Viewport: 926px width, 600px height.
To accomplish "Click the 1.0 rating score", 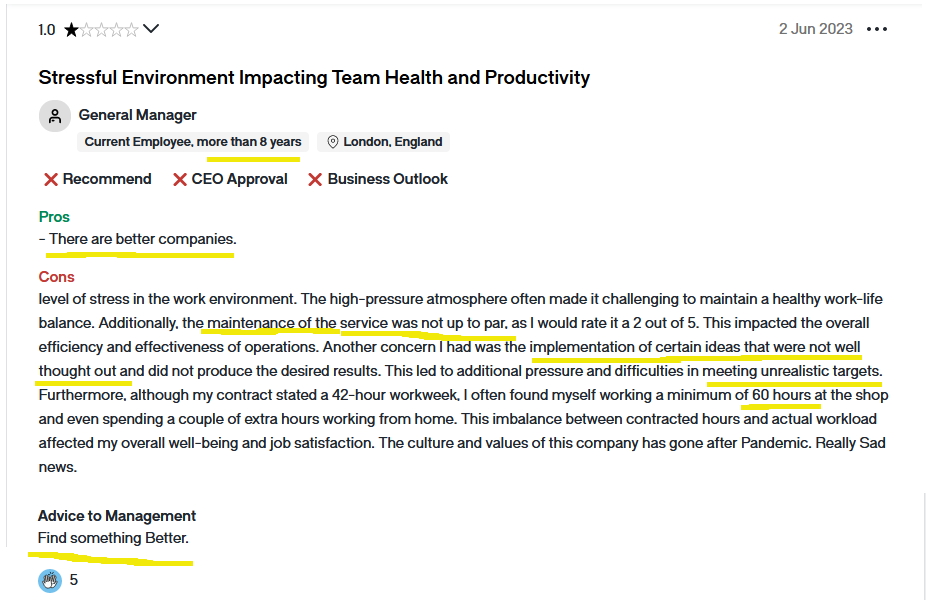I will click(x=47, y=30).
